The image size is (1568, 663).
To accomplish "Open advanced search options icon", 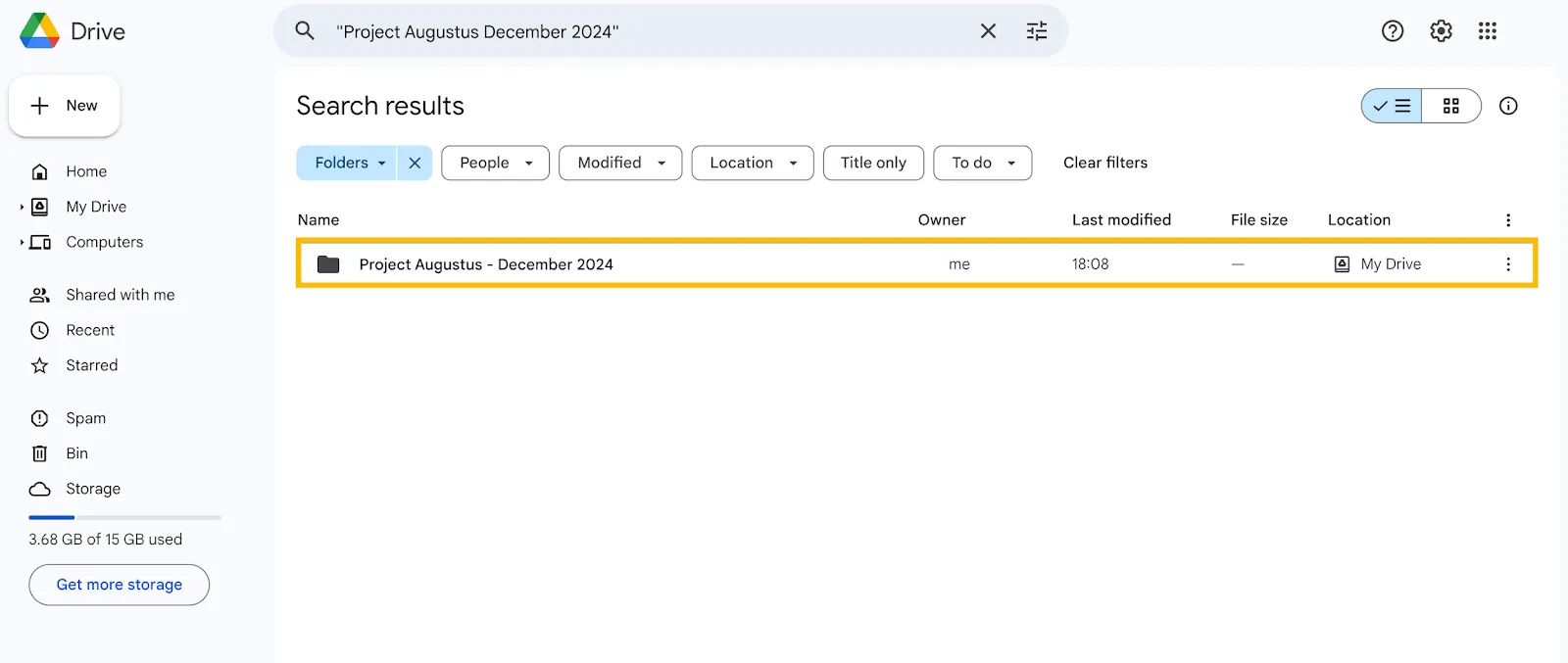I will coord(1037,31).
